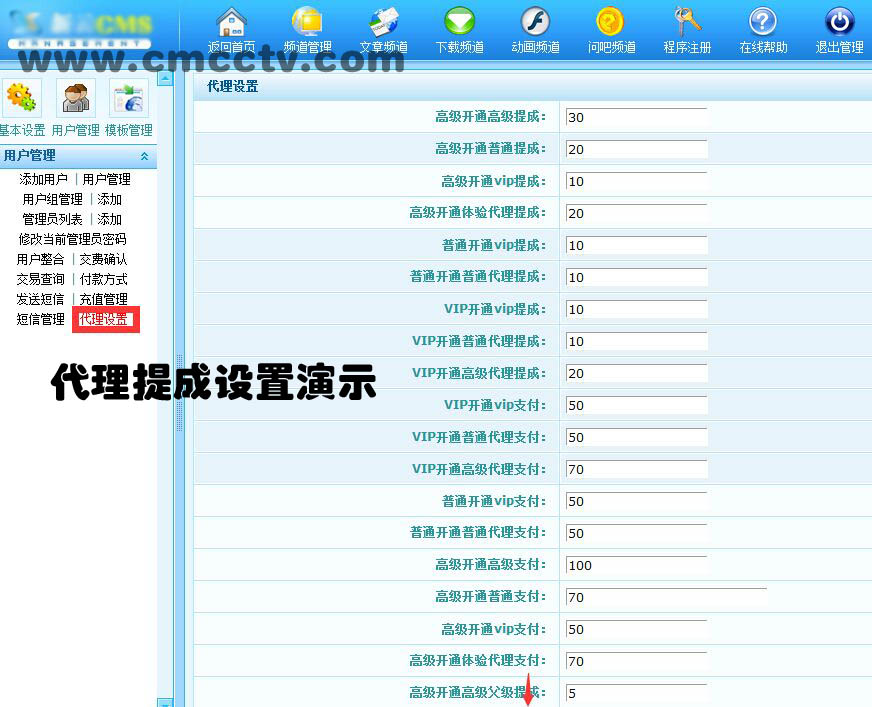This screenshot has width=872, height=707.
Task: Click the 高级开通体验代理支付 input field
Action: pos(636,661)
